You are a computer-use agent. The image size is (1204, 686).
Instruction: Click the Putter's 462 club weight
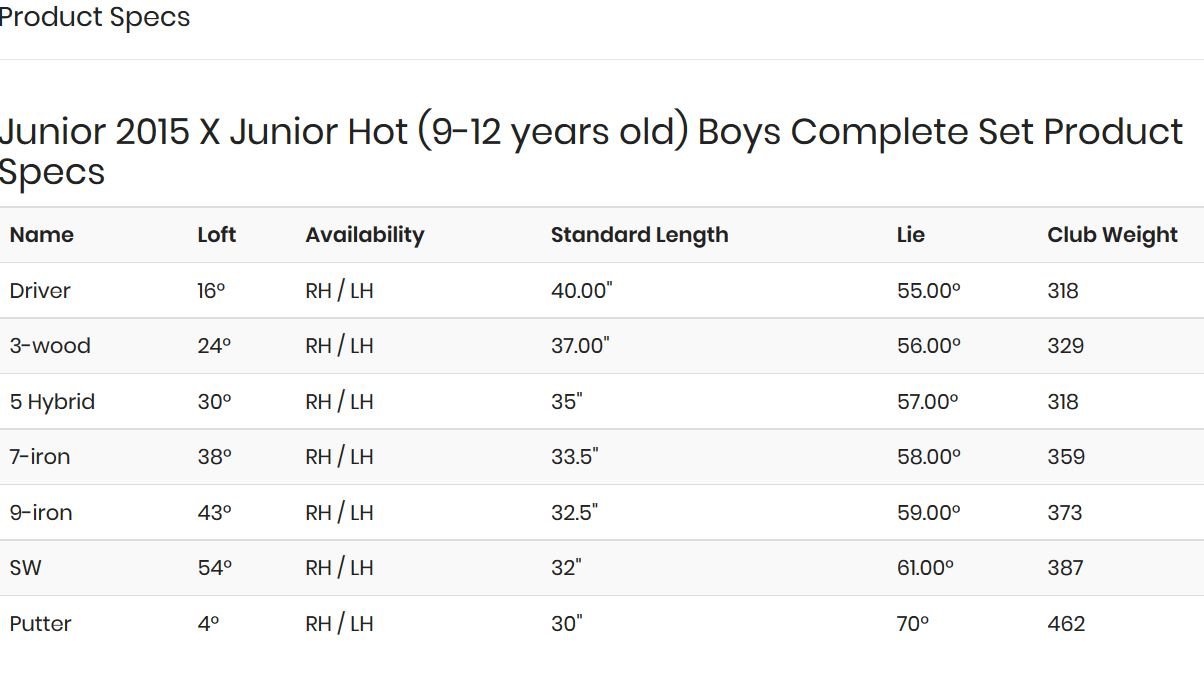point(1066,624)
